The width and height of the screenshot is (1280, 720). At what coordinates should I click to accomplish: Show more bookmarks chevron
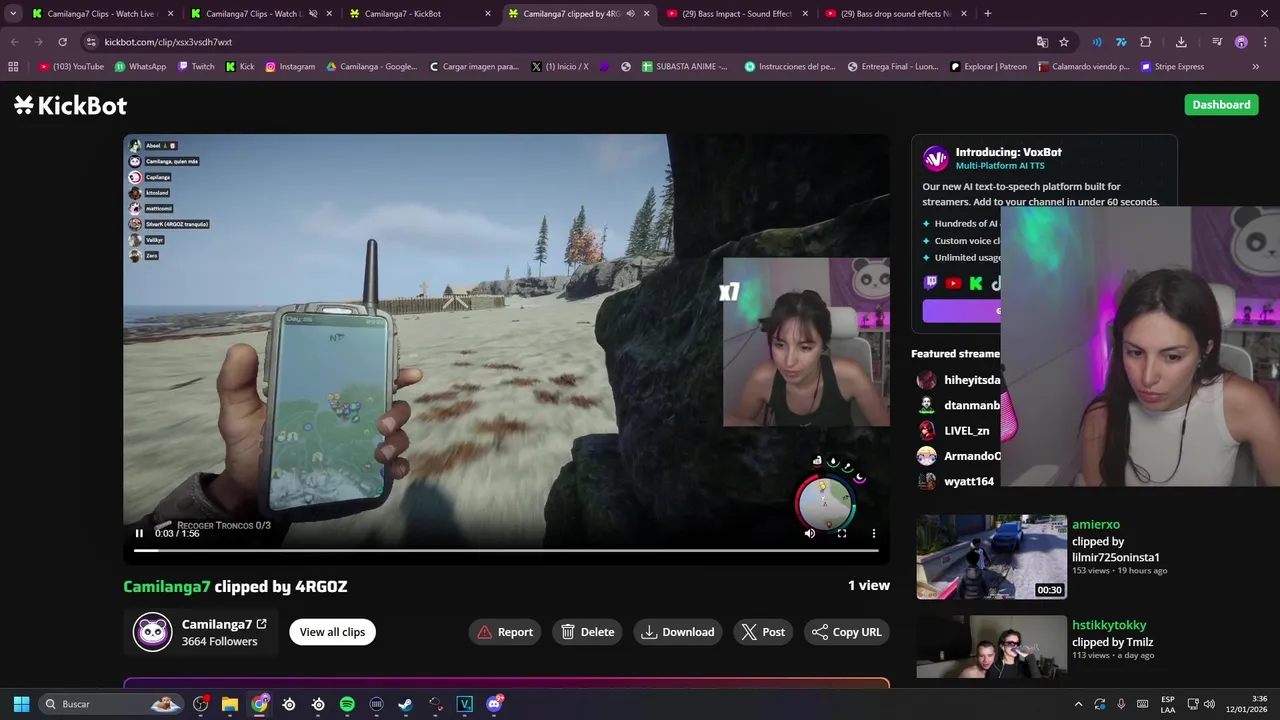click(x=1256, y=67)
